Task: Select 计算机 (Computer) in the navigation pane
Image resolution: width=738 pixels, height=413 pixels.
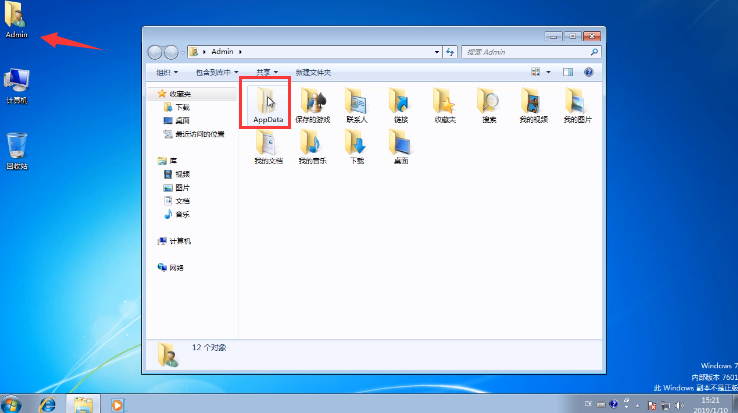Action: [180, 241]
